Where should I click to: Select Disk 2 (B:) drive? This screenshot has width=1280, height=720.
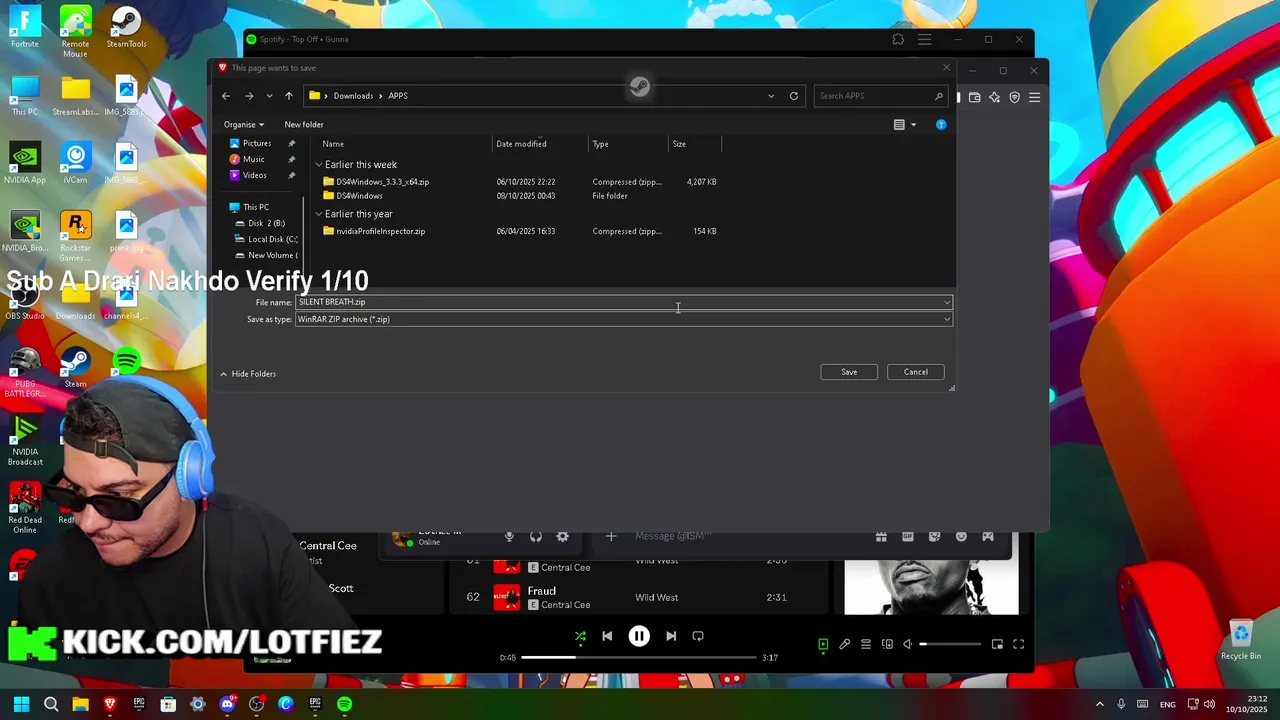266,223
